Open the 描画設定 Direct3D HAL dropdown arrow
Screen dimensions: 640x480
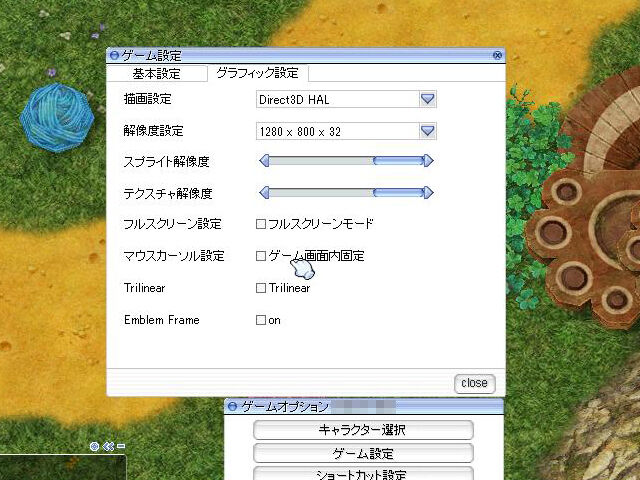[427, 99]
